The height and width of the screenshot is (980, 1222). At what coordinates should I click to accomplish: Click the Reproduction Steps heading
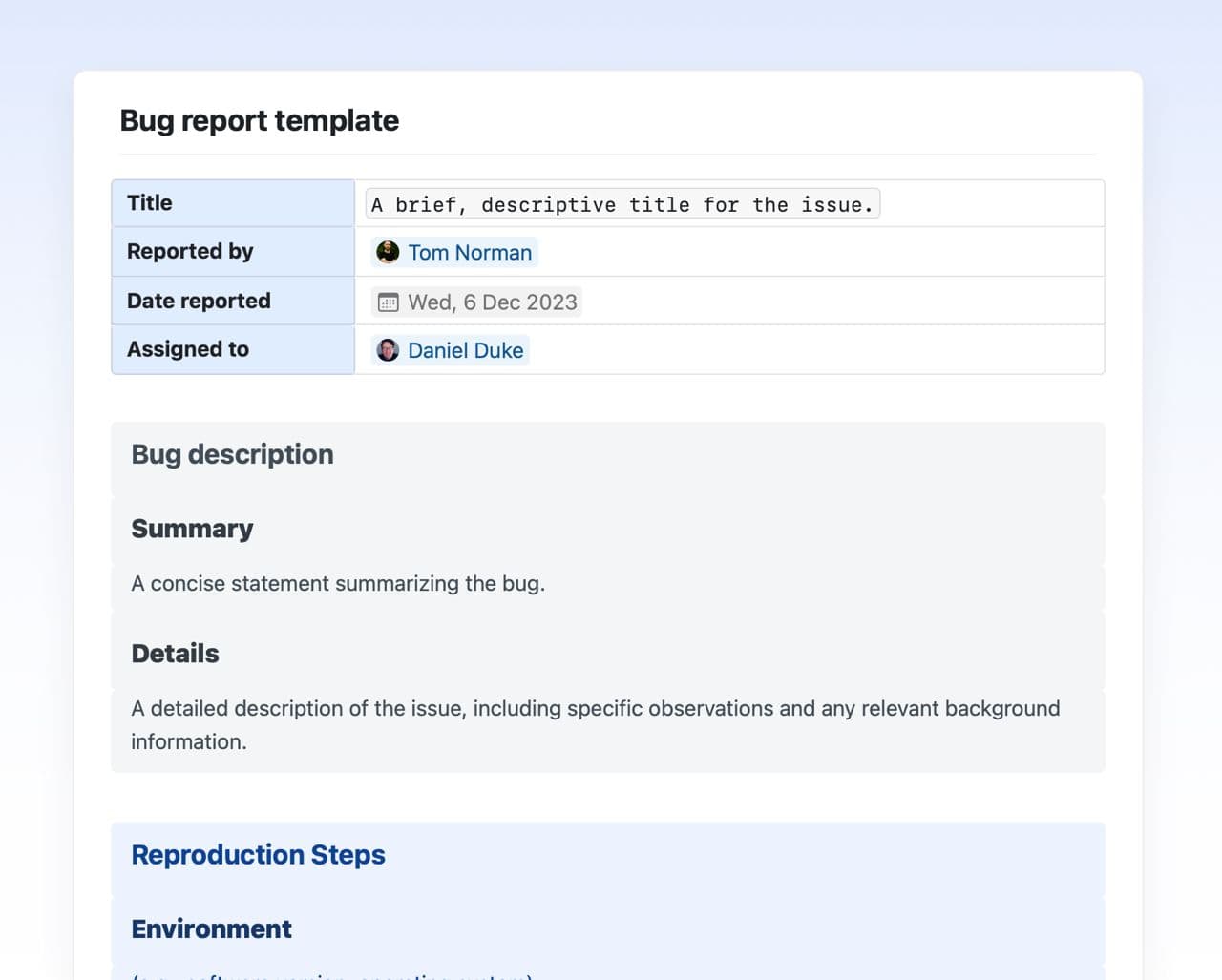258,855
